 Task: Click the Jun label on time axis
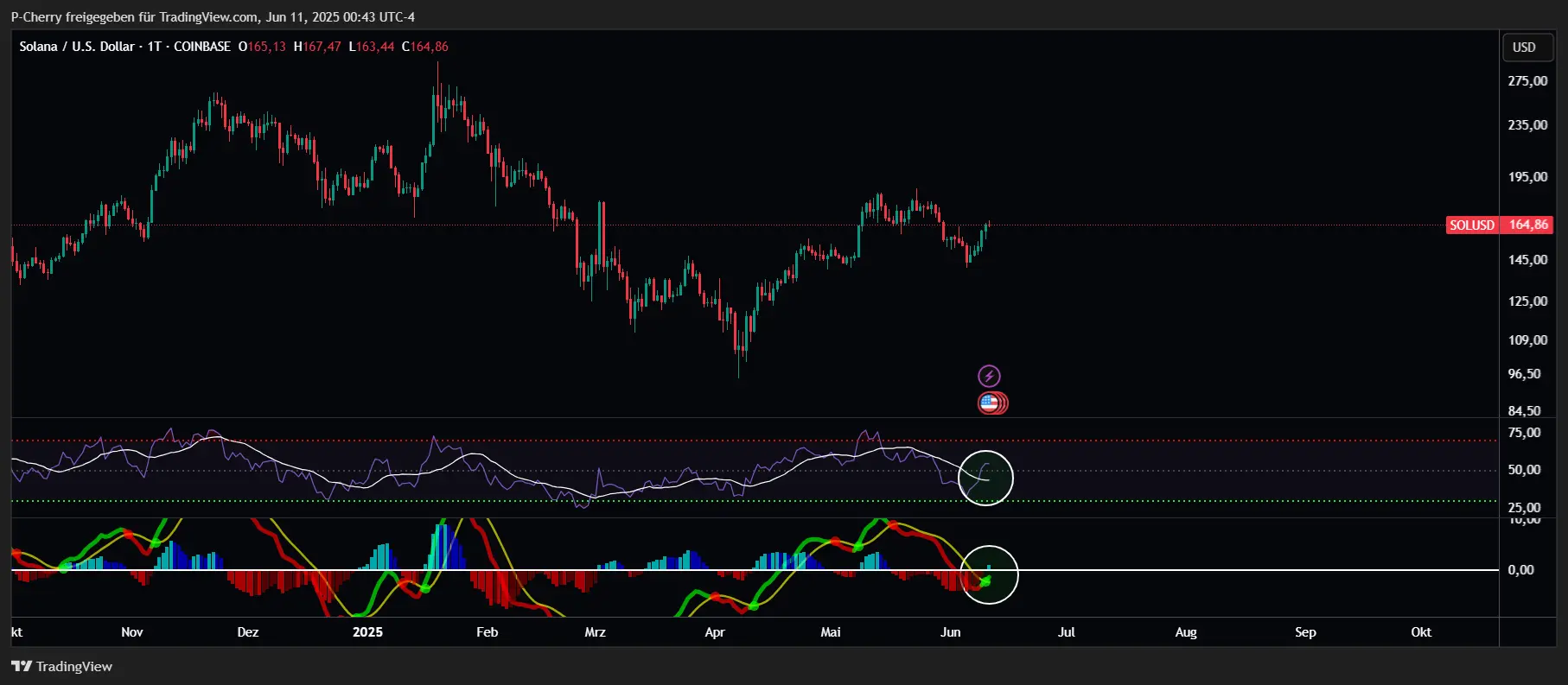tap(951, 632)
